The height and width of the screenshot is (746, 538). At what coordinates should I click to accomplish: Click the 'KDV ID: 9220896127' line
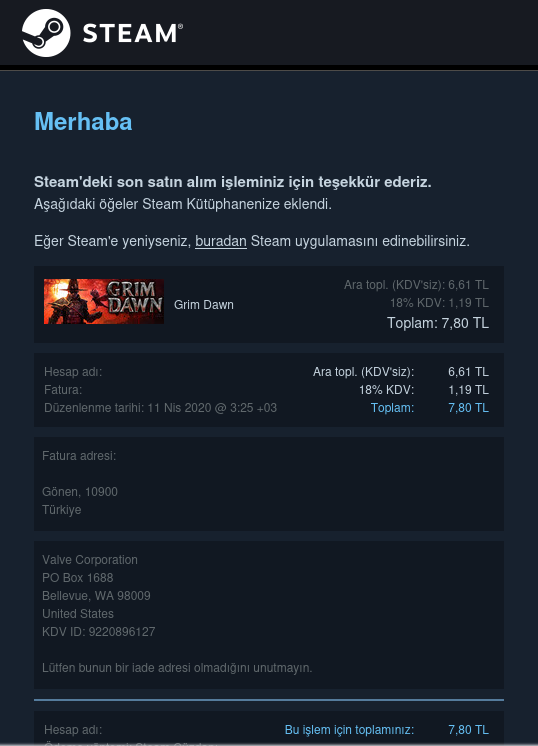click(x=98, y=632)
